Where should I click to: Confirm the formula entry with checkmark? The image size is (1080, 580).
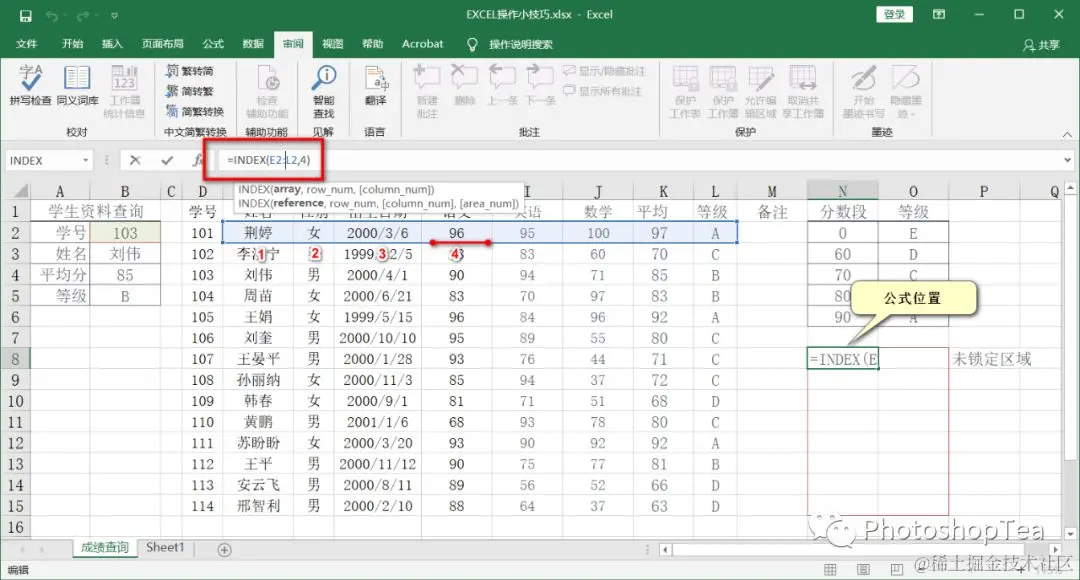click(167, 160)
